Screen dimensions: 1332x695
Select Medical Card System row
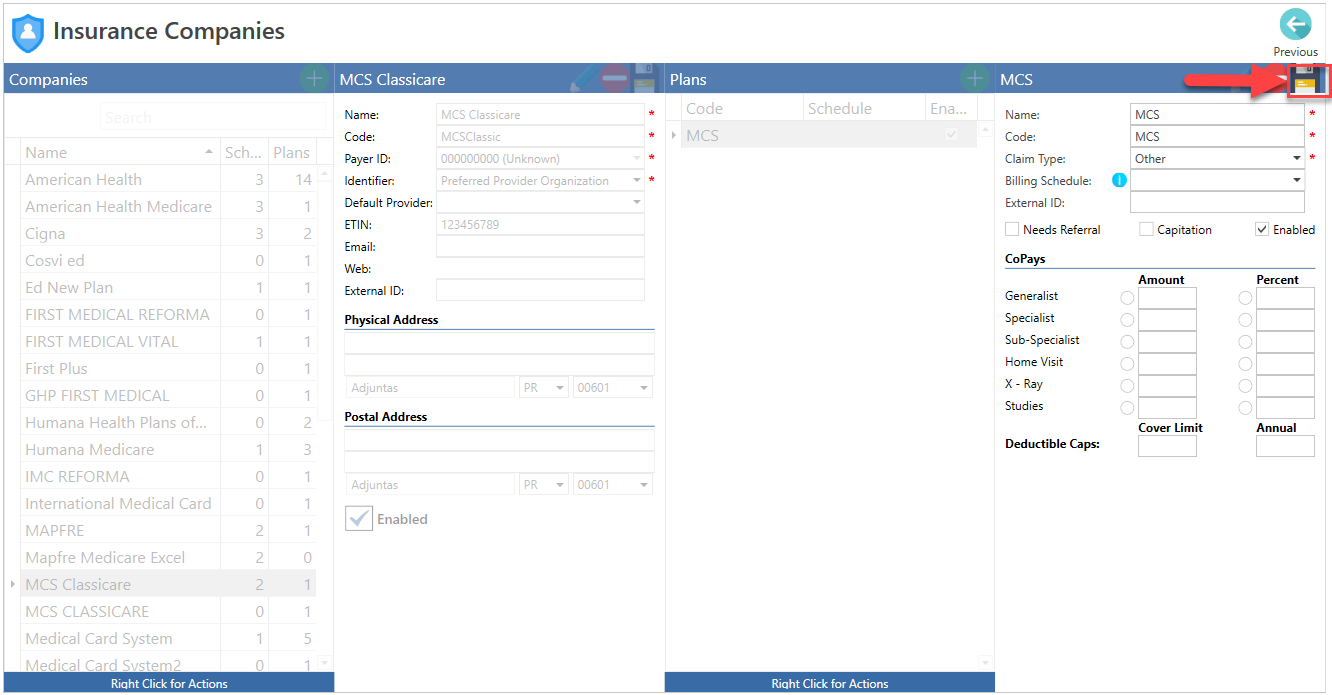click(168, 638)
